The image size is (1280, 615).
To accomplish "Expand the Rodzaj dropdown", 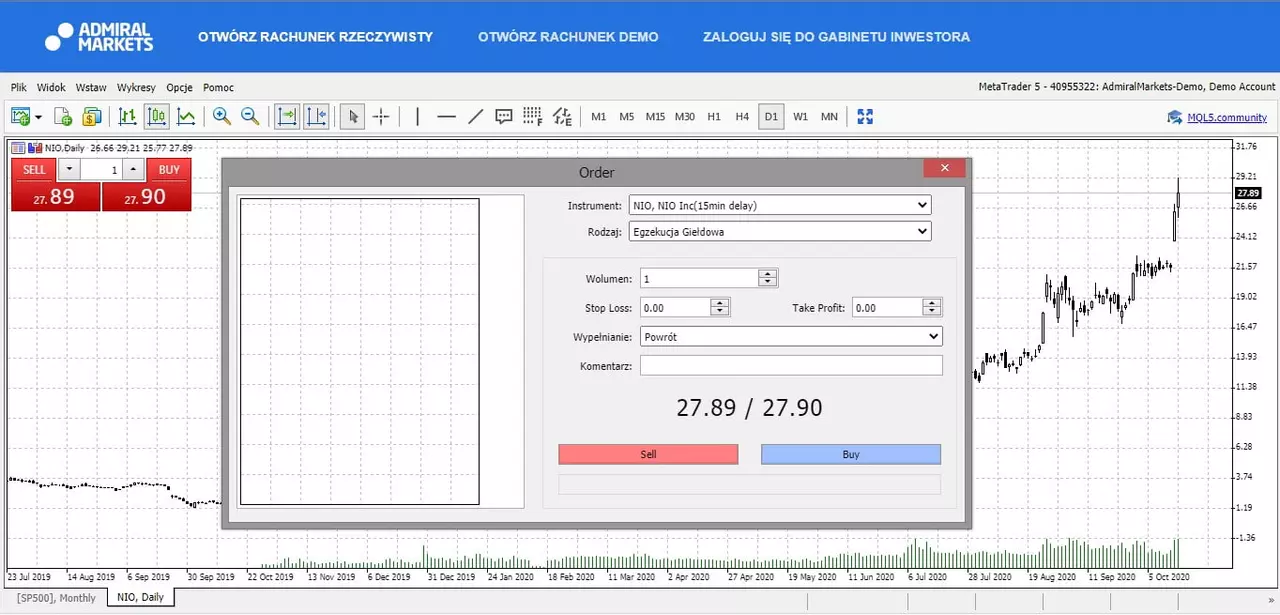I will 779,232.
